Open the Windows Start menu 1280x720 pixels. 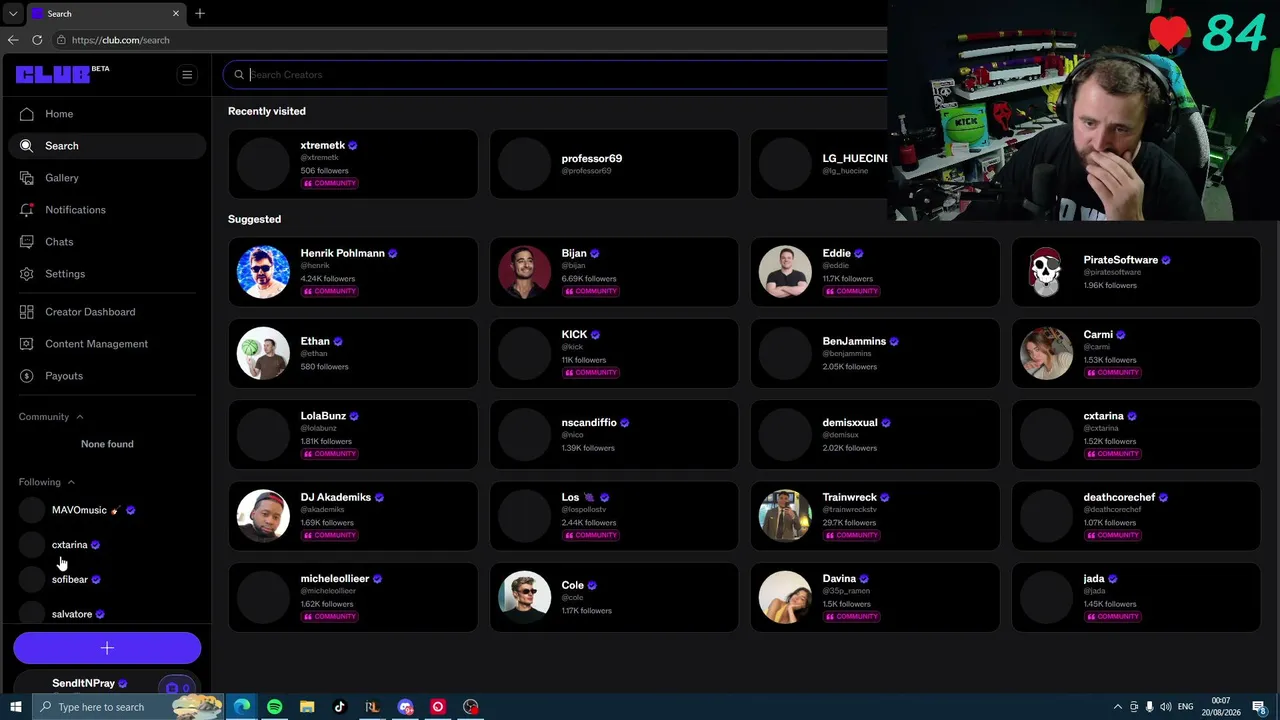click(15, 707)
